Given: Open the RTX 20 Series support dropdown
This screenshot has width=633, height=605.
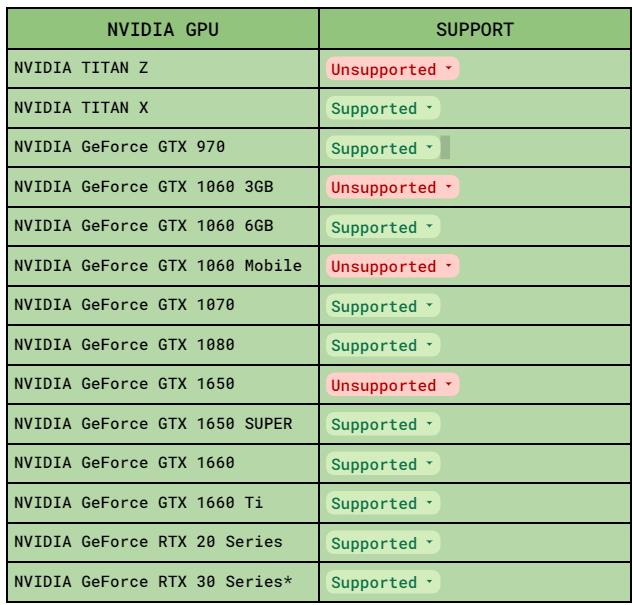Looking at the screenshot, I should (x=382, y=544).
